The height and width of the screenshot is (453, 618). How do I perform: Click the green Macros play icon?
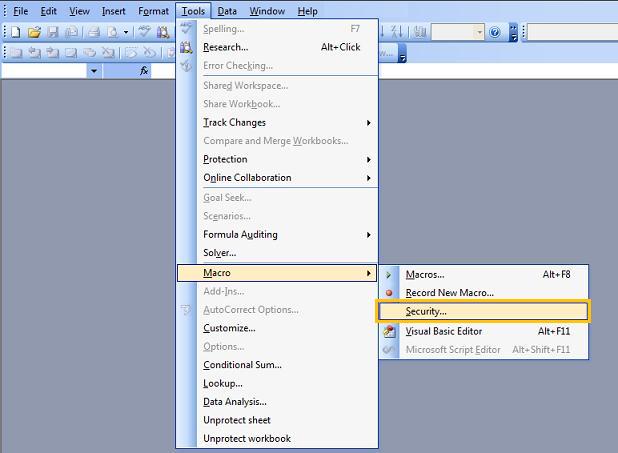(390, 274)
